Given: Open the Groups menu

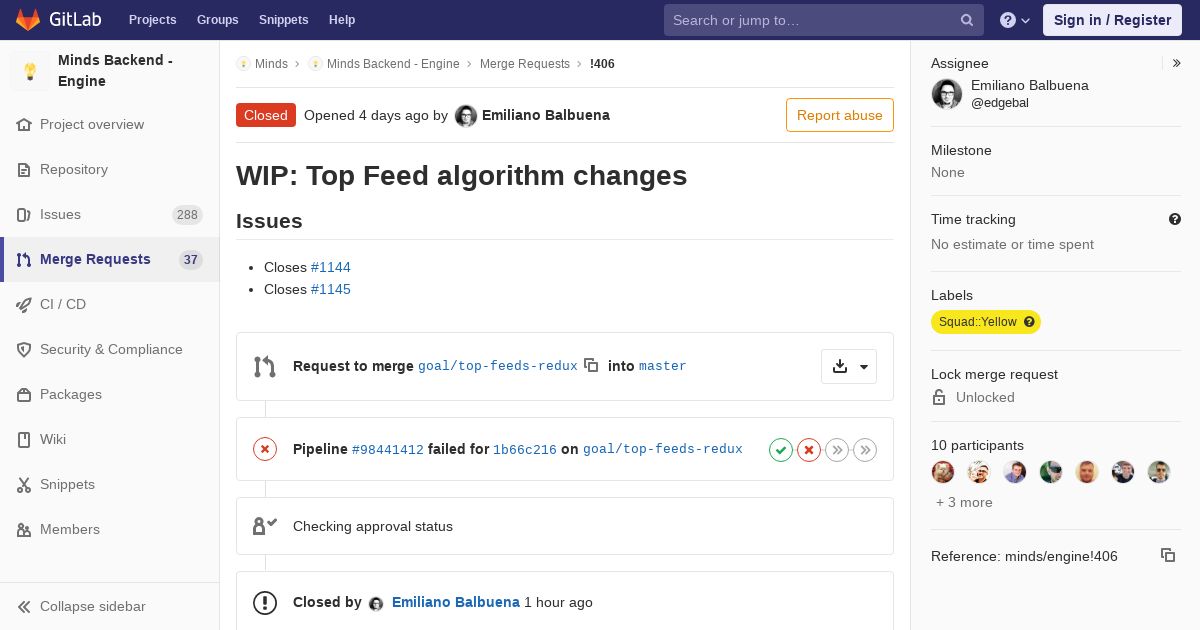Looking at the screenshot, I should [x=217, y=20].
